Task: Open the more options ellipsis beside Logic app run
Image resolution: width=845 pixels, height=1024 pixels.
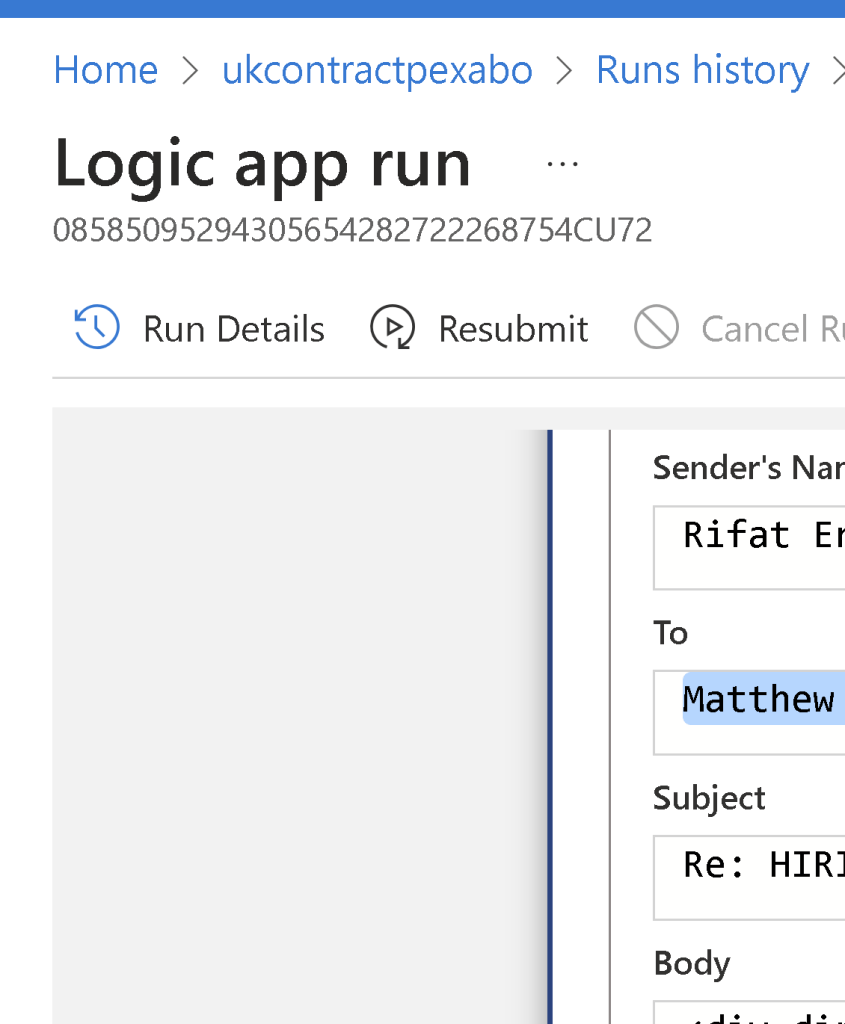Action: click(562, 165)
